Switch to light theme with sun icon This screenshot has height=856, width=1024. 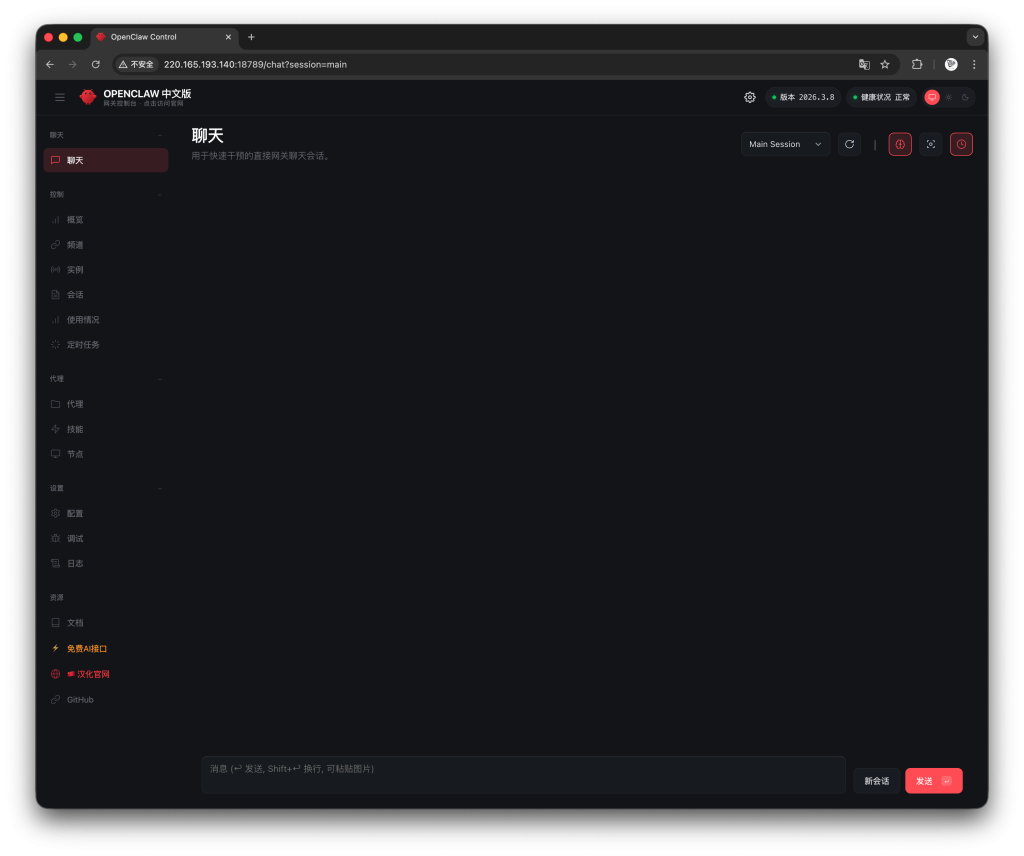pos(948,97)
